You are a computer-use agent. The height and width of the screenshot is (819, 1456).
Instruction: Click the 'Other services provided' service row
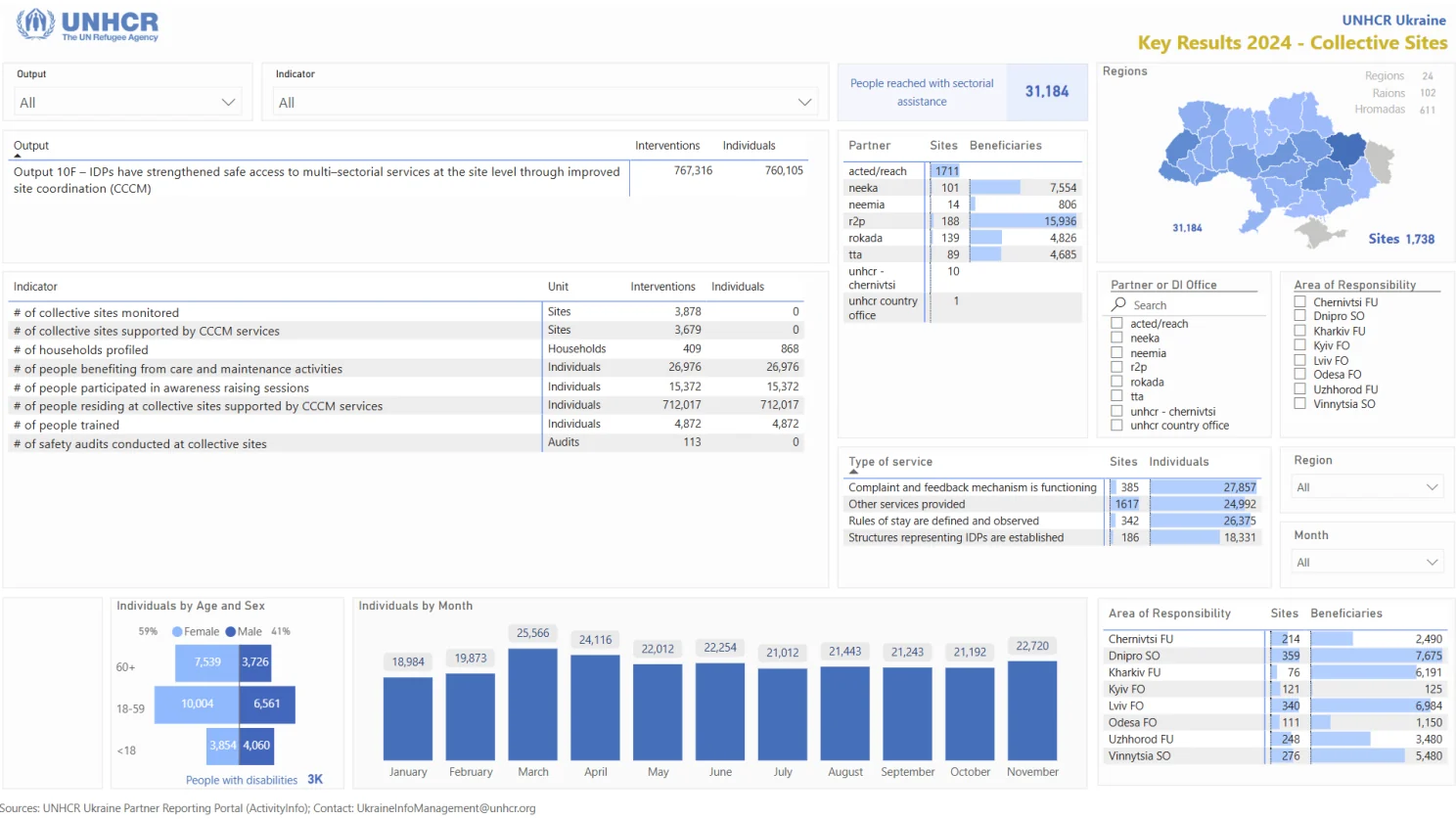1052,505
